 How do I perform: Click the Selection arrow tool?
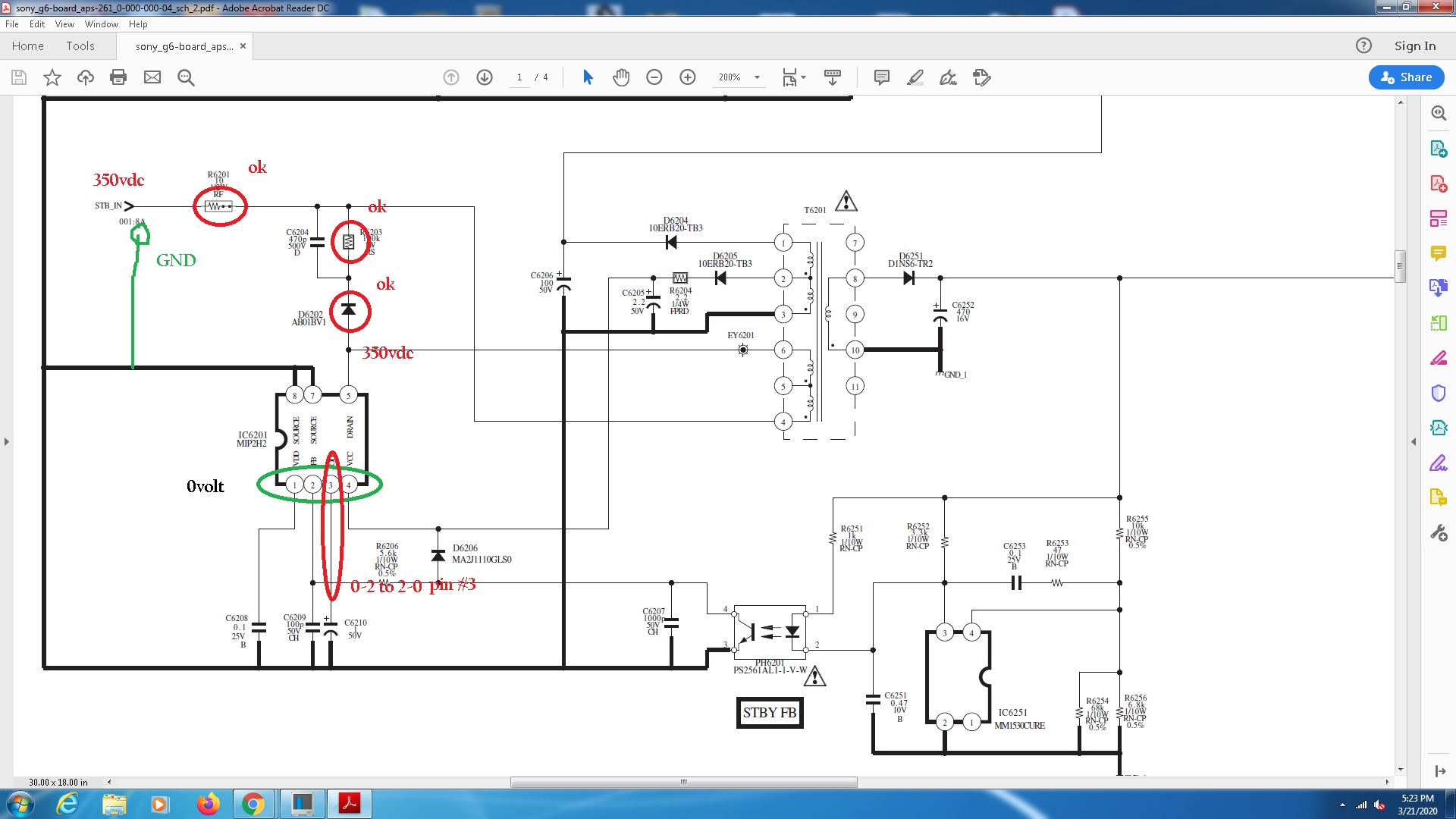pos(588,77)
